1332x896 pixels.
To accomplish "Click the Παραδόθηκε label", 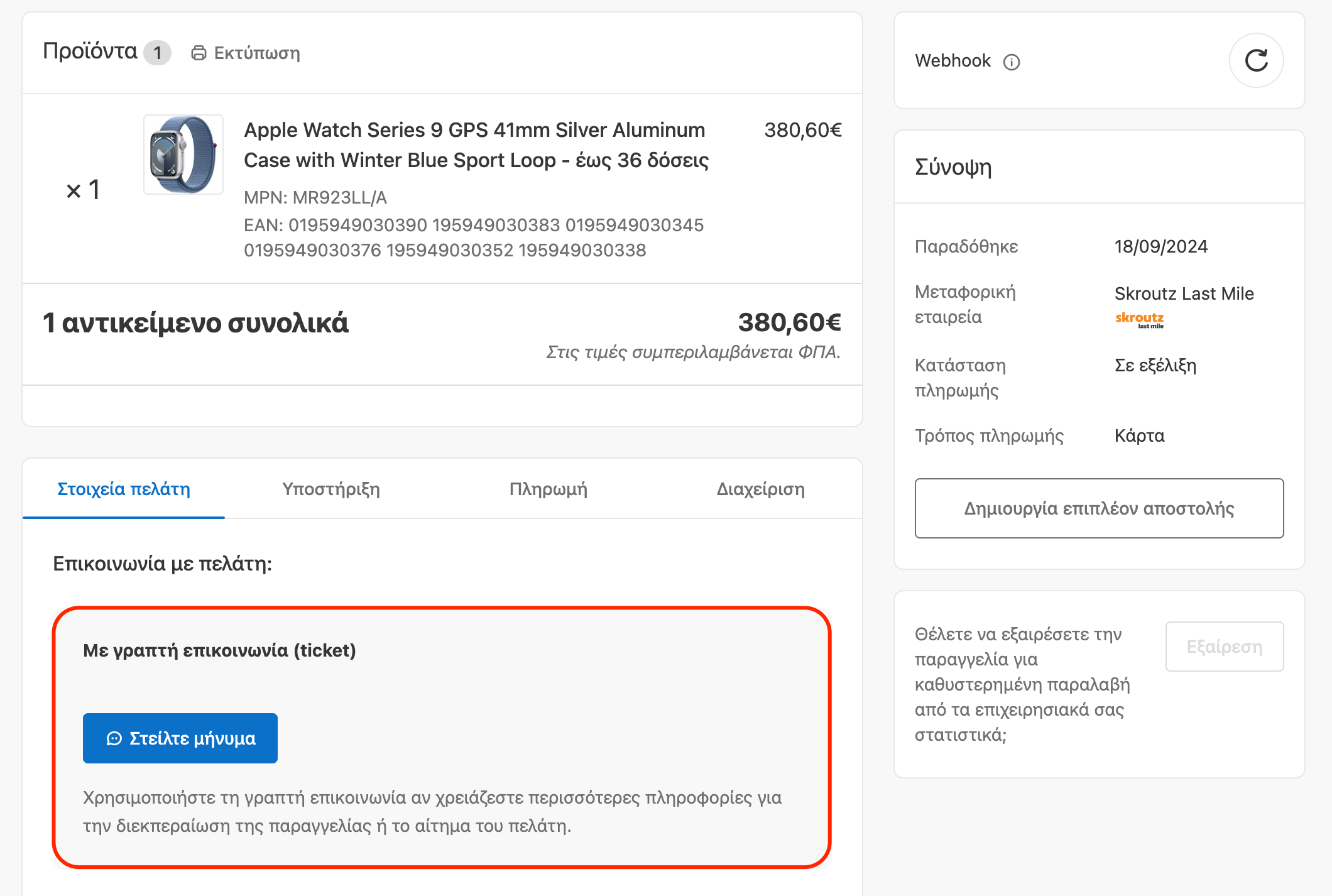I will click(x=966, y=246).
